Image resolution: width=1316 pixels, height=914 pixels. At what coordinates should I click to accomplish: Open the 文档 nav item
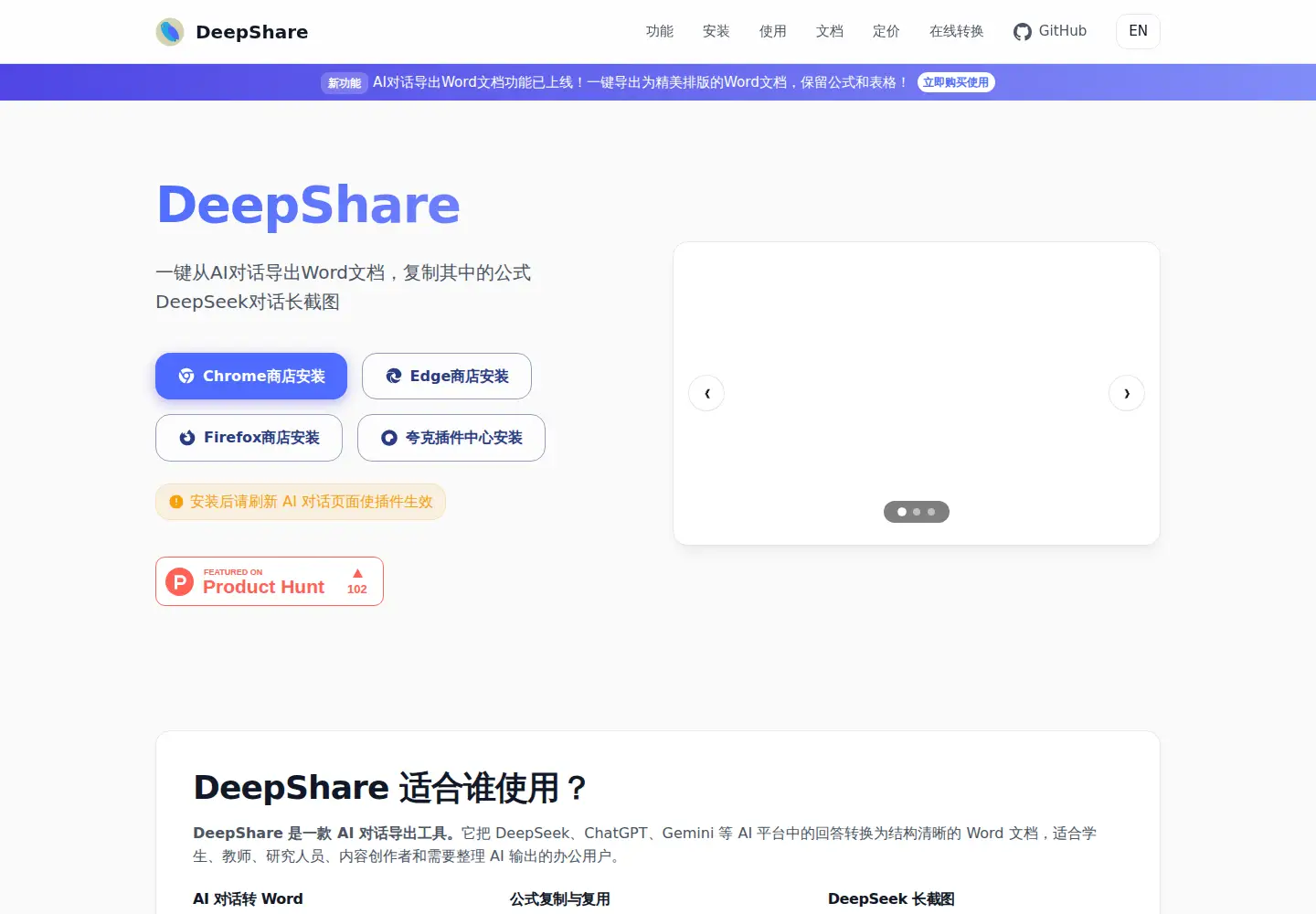pyautogui.click(x=830, y=31)
